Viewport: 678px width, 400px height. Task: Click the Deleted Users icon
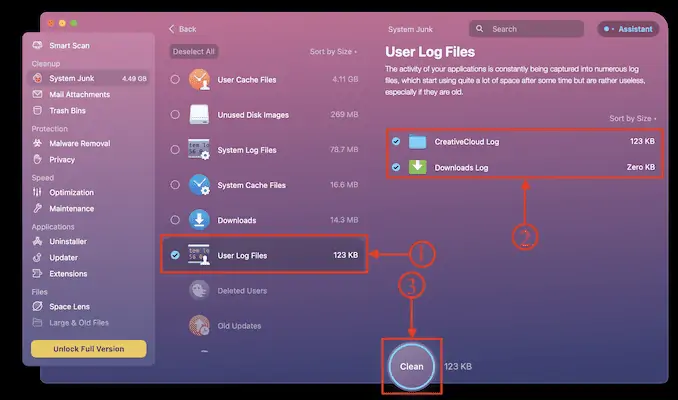click(x=199, y=290)
